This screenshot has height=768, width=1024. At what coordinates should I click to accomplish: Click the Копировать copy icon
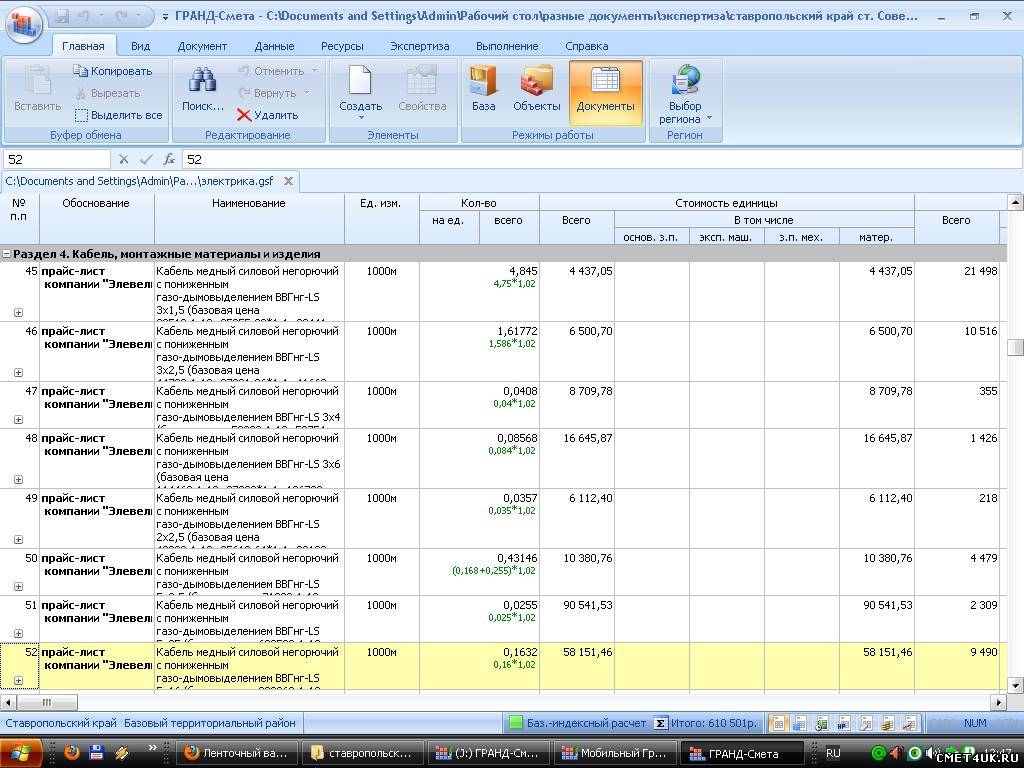coord(81,71)
